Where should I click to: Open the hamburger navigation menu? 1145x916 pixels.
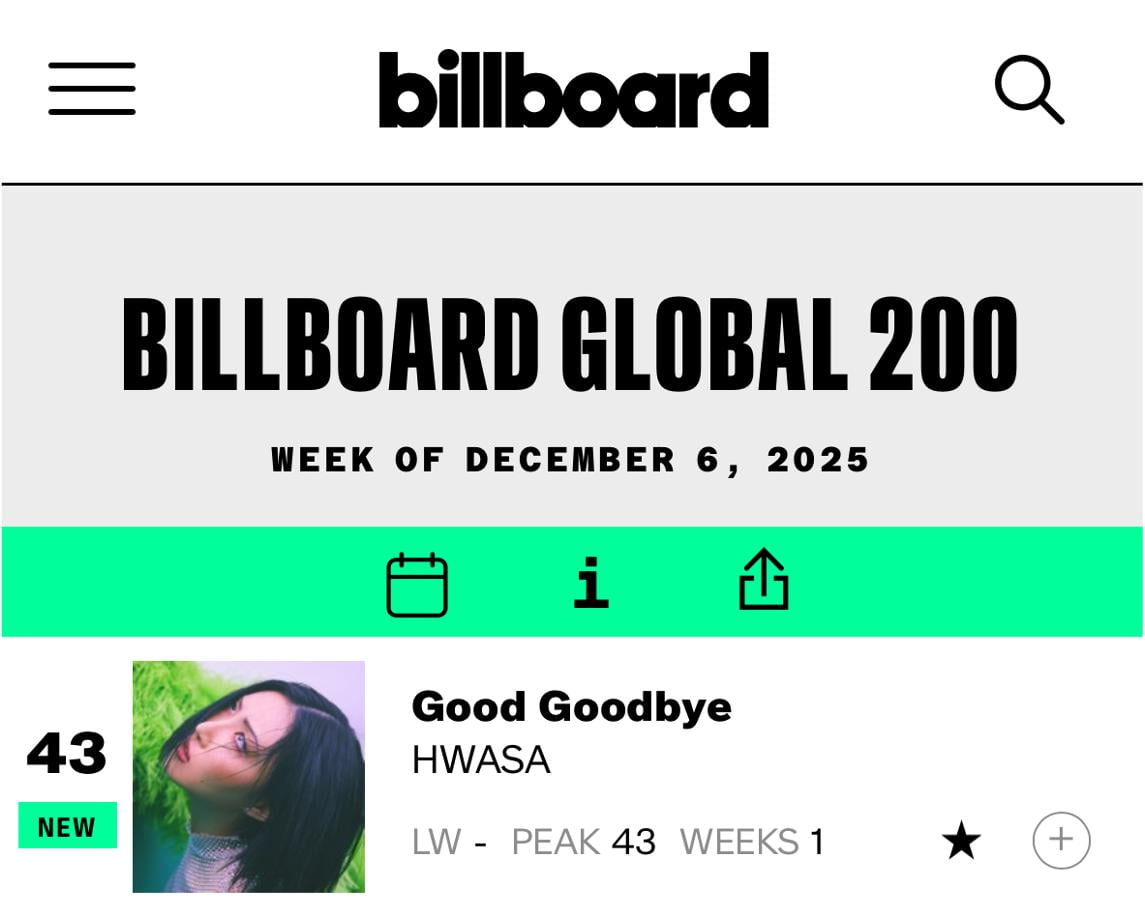click(91, 88)
